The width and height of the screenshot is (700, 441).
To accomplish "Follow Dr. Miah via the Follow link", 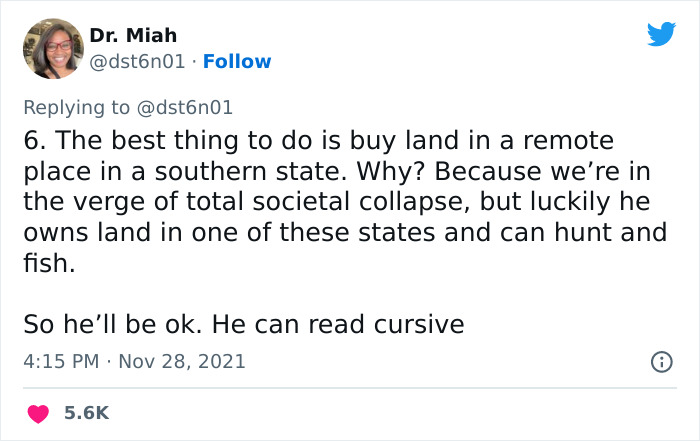I will 237,62.
